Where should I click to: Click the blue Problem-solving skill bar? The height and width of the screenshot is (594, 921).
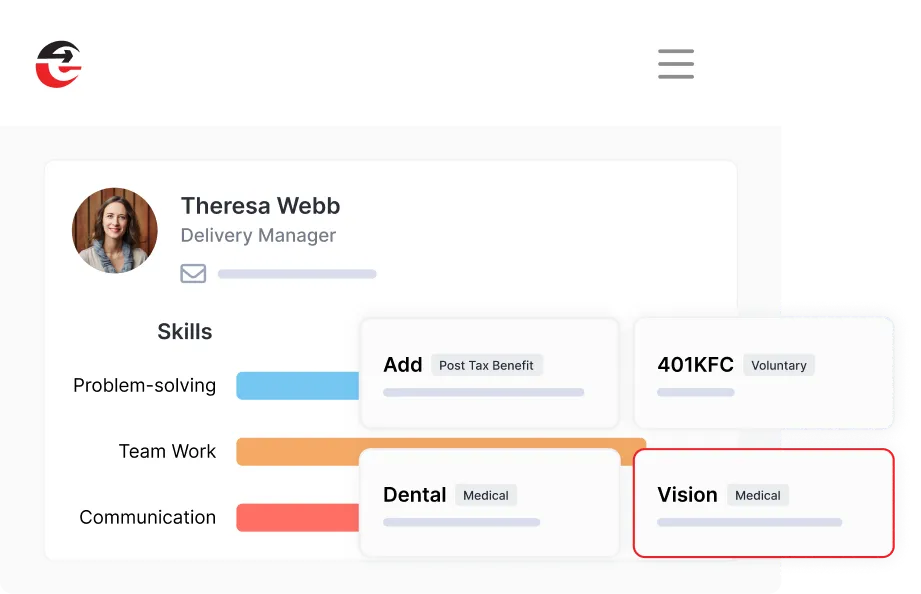[298, 386]
